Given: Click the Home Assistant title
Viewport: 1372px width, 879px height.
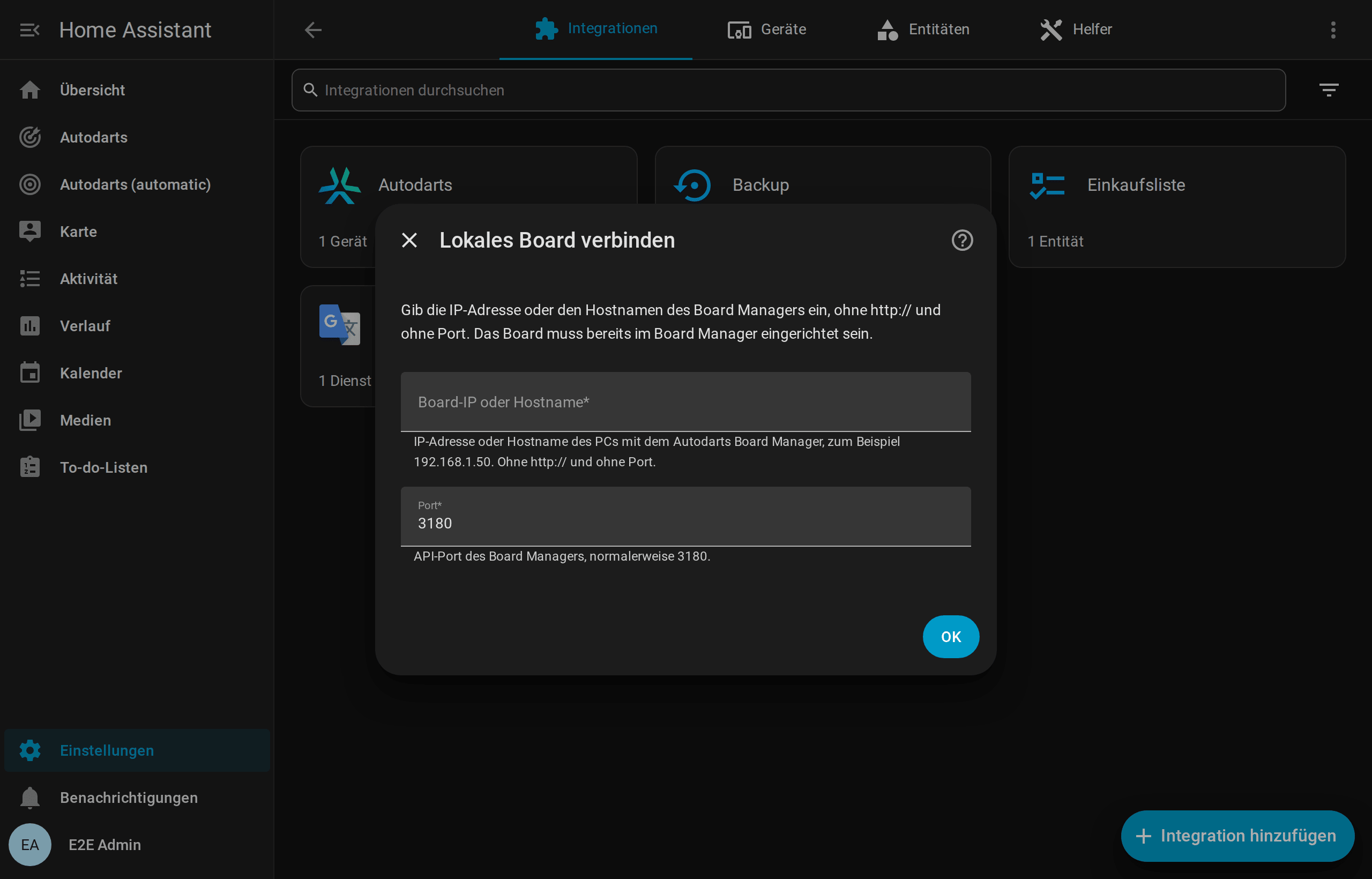Looking at the screenshot, I should click(x=135, y=29).
